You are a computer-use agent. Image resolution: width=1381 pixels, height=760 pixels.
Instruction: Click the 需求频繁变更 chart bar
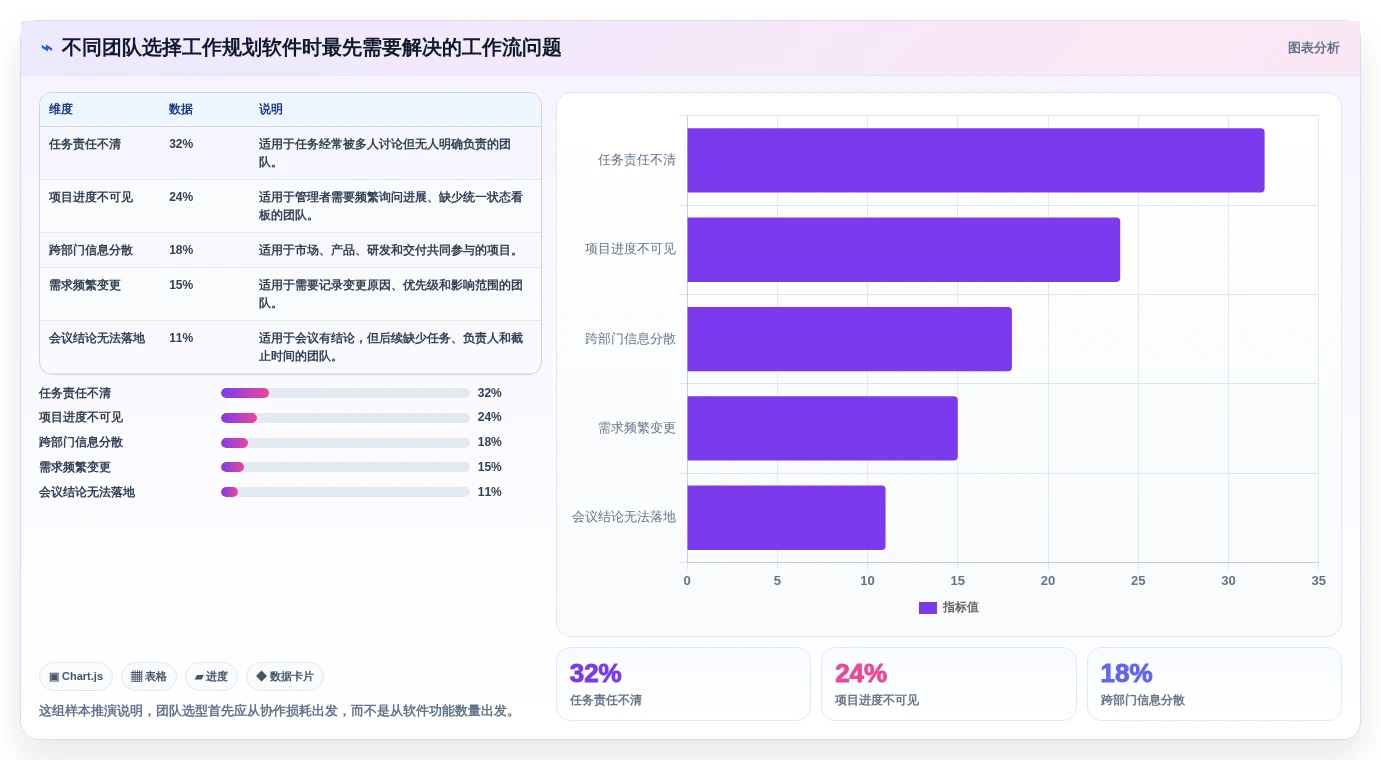(822, 428)
